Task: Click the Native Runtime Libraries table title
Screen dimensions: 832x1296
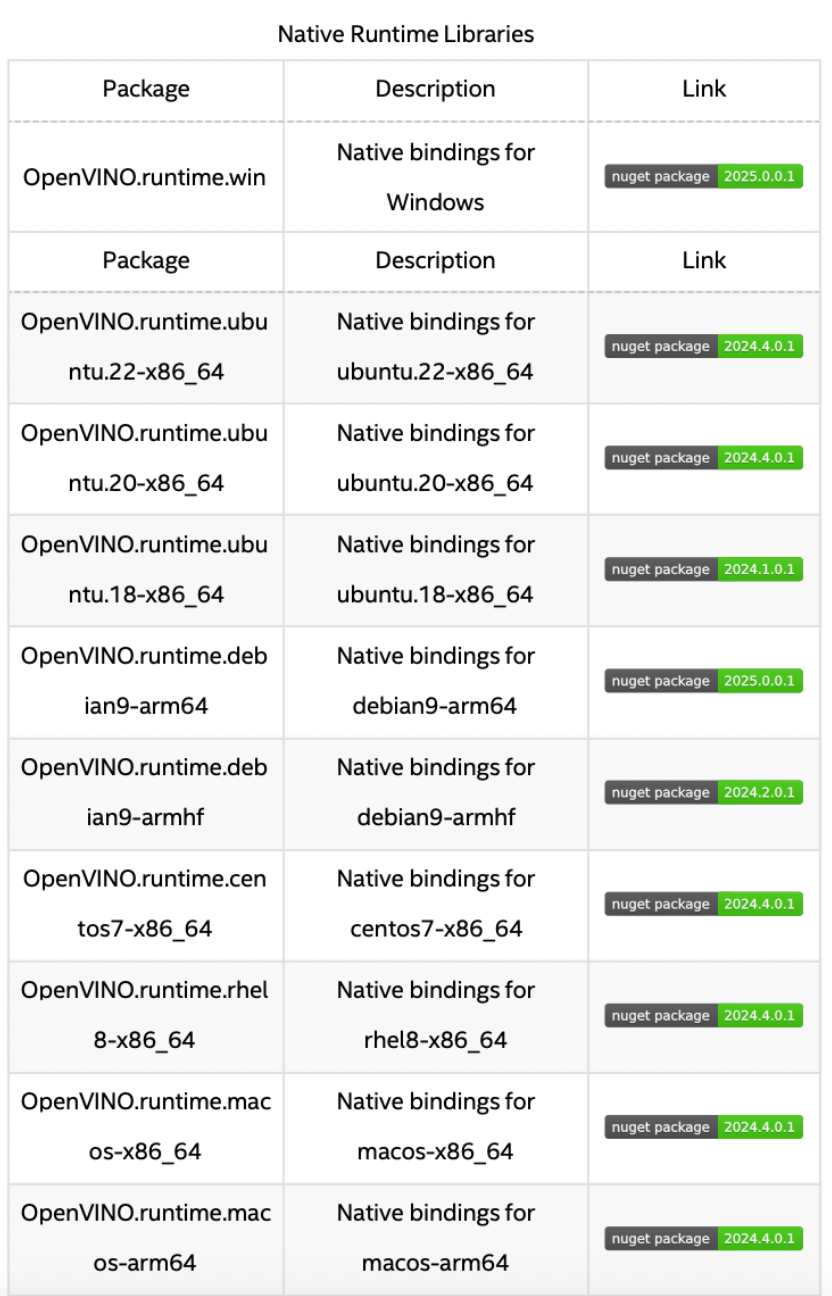Action: pyautogui.click(x=405, y=34)
